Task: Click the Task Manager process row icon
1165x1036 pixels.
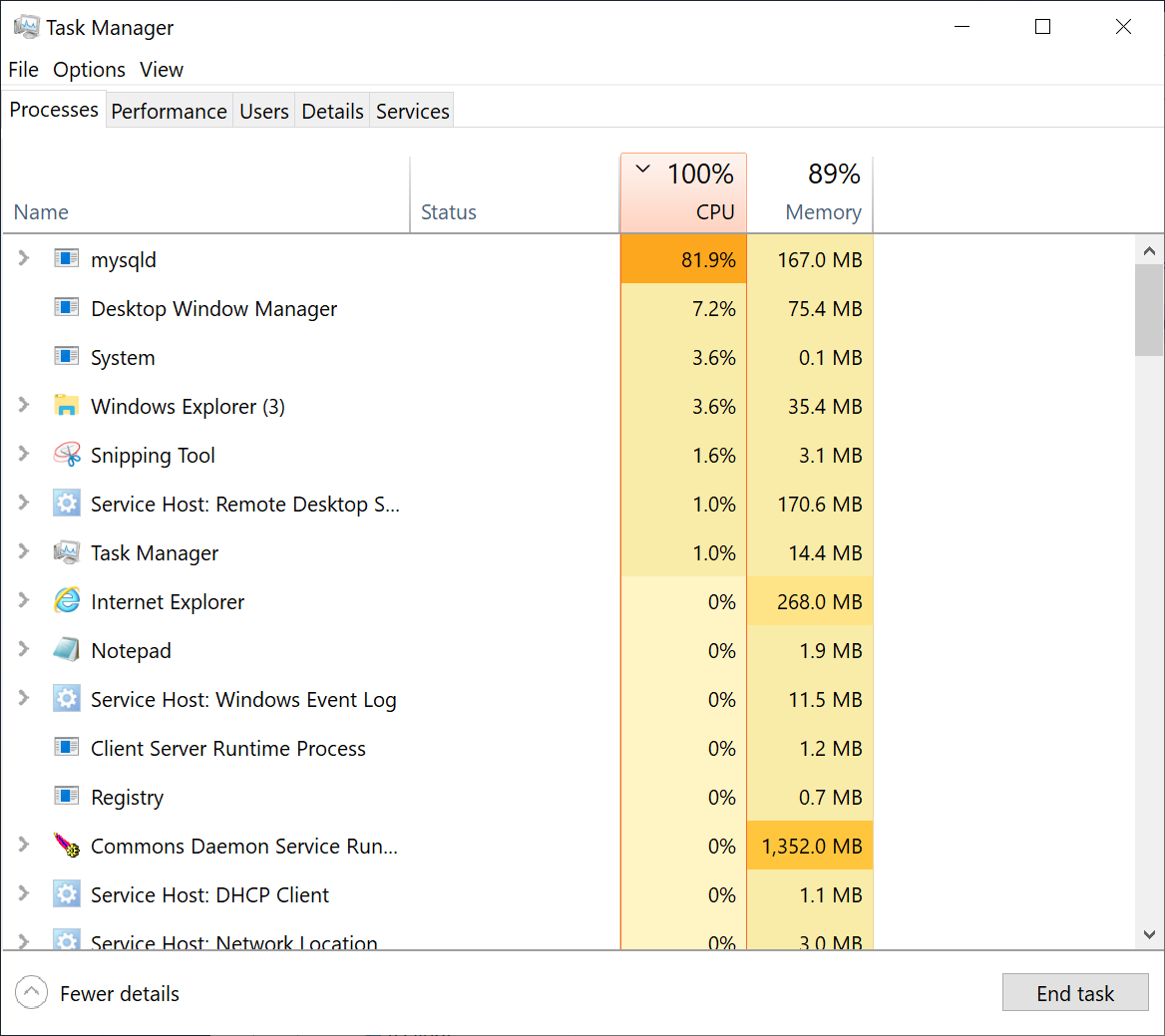Action: tap(66, 552)
